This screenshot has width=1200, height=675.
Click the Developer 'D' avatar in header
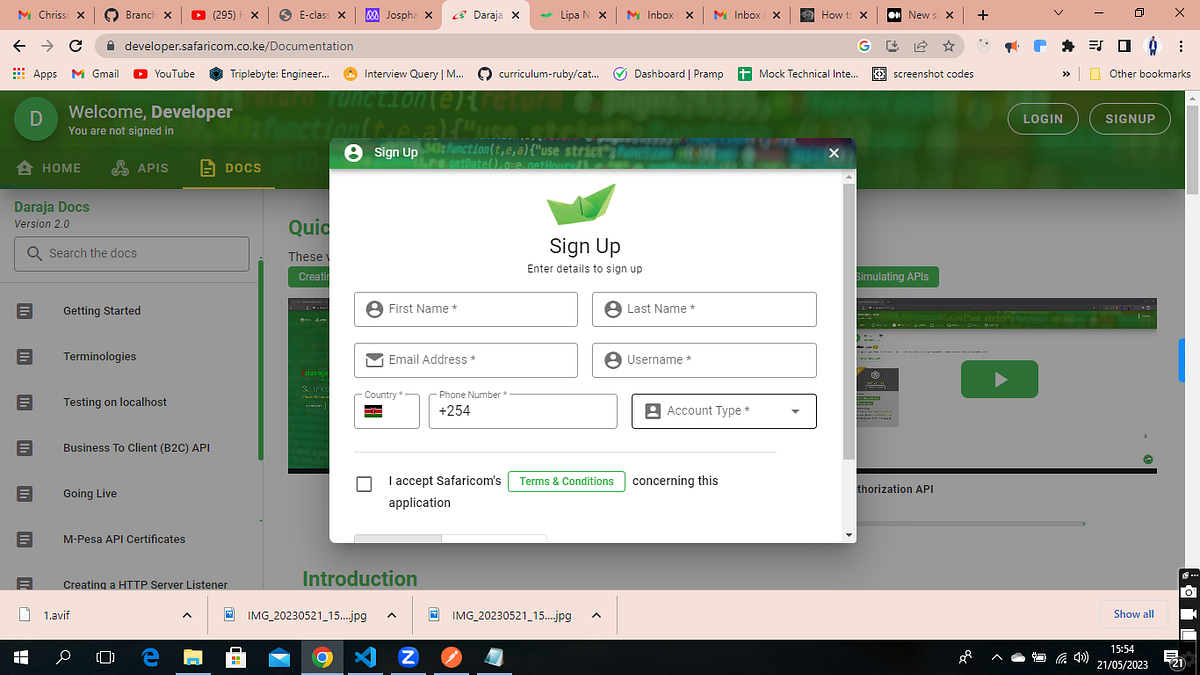click(x=35, y=118)
